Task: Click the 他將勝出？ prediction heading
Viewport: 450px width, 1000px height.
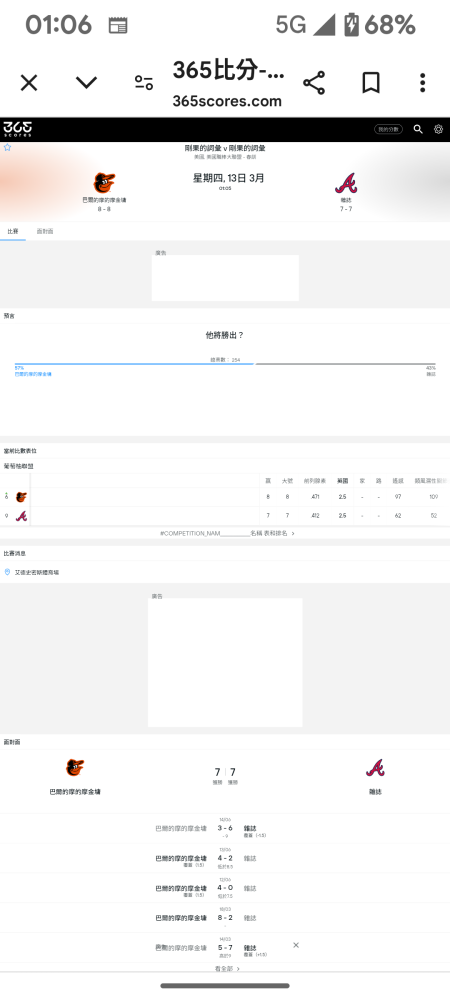Action: [224, 335]
